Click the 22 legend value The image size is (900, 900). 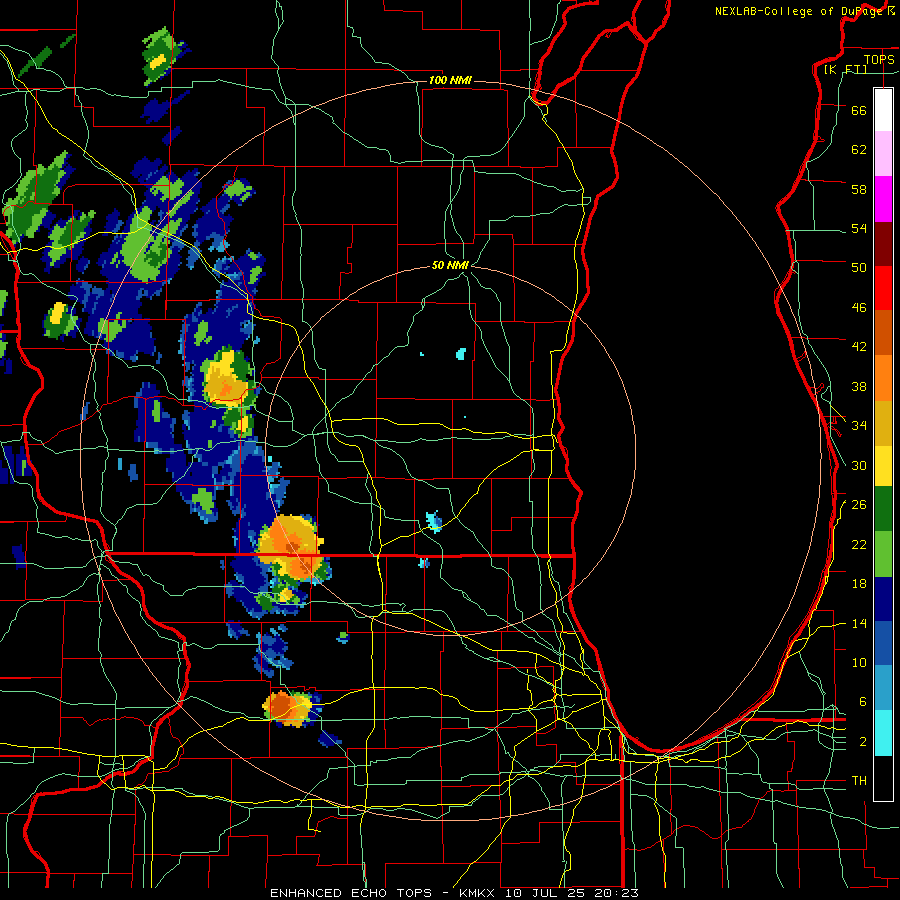click(x=859, y=544)
